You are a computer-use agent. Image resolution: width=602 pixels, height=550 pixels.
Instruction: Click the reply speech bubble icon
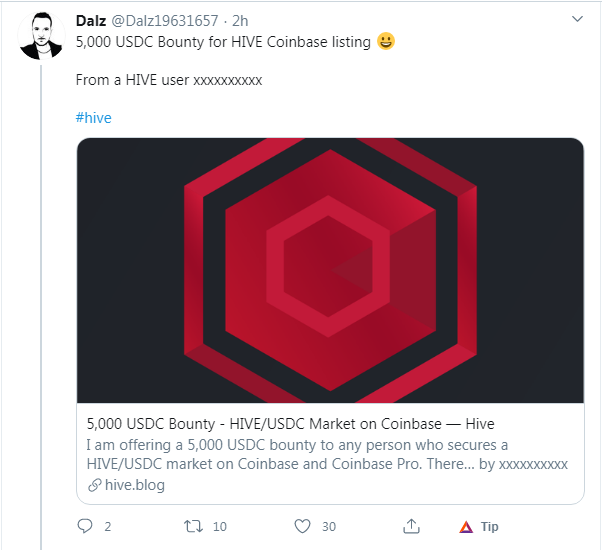[x=85, y=526]
